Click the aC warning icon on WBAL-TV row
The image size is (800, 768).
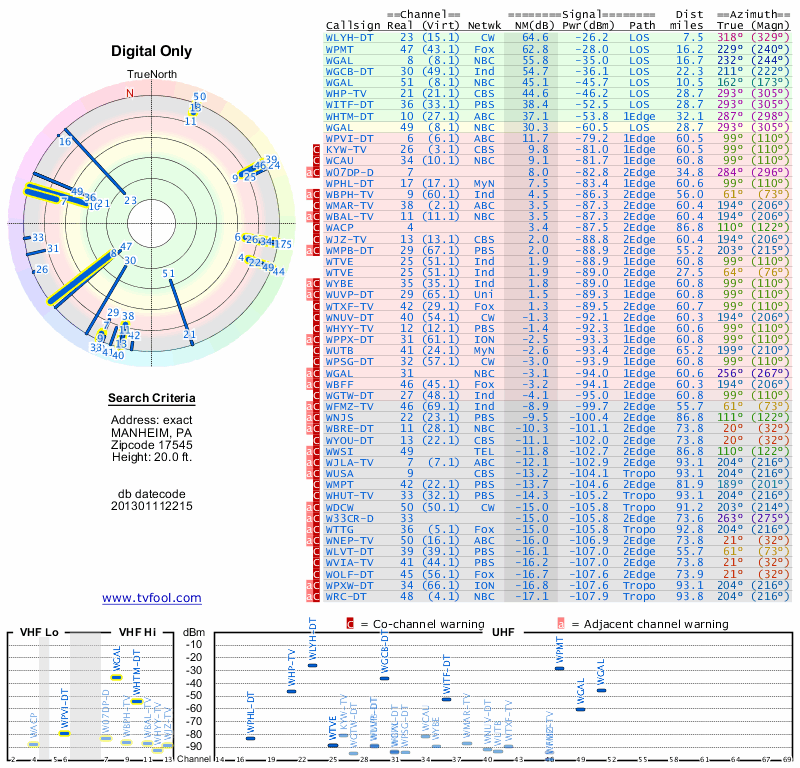[313, 217]
